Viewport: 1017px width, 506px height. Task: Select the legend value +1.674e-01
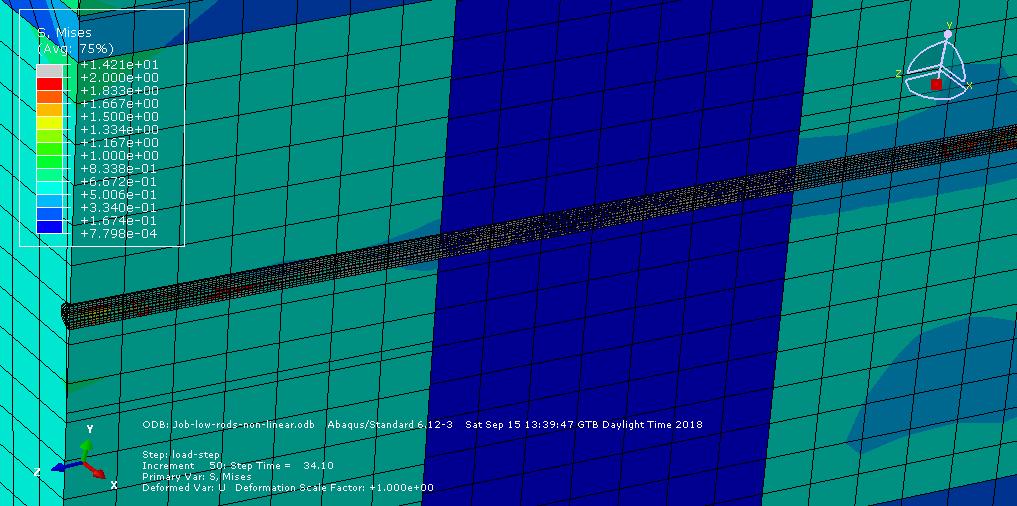119,221
